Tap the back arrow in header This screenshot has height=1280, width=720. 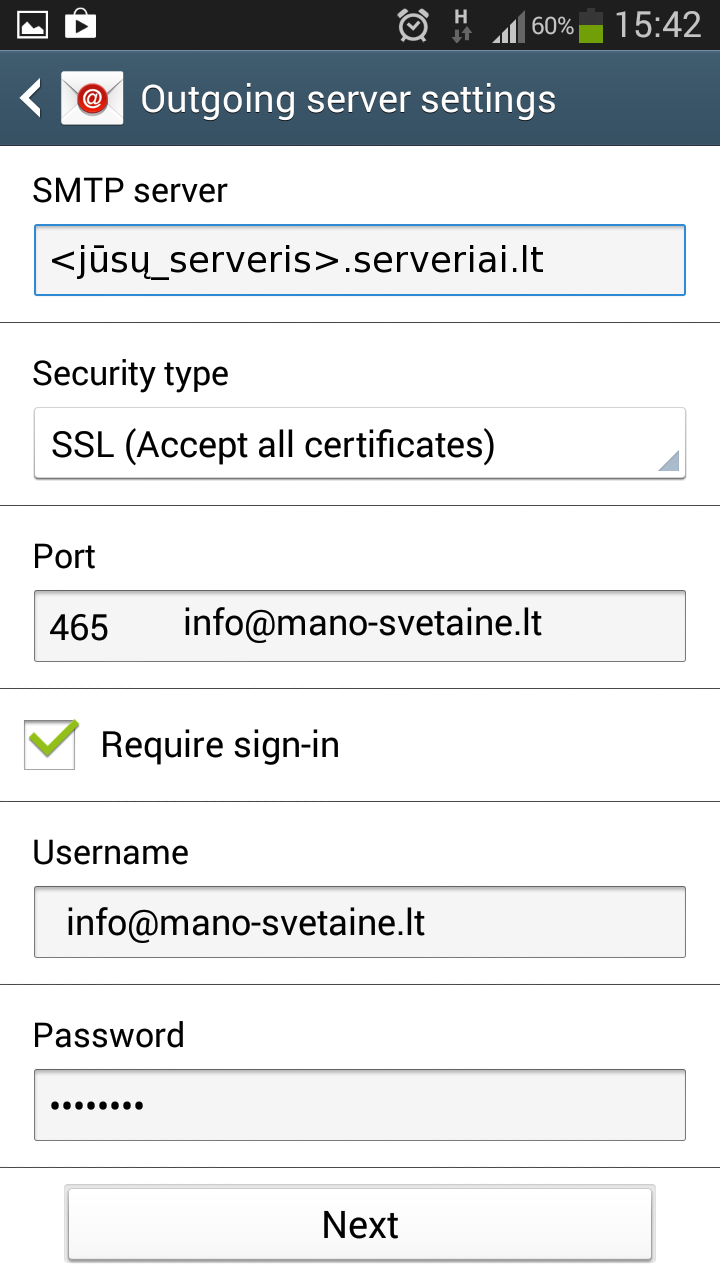pyautogui.click(x=32, y=99)
